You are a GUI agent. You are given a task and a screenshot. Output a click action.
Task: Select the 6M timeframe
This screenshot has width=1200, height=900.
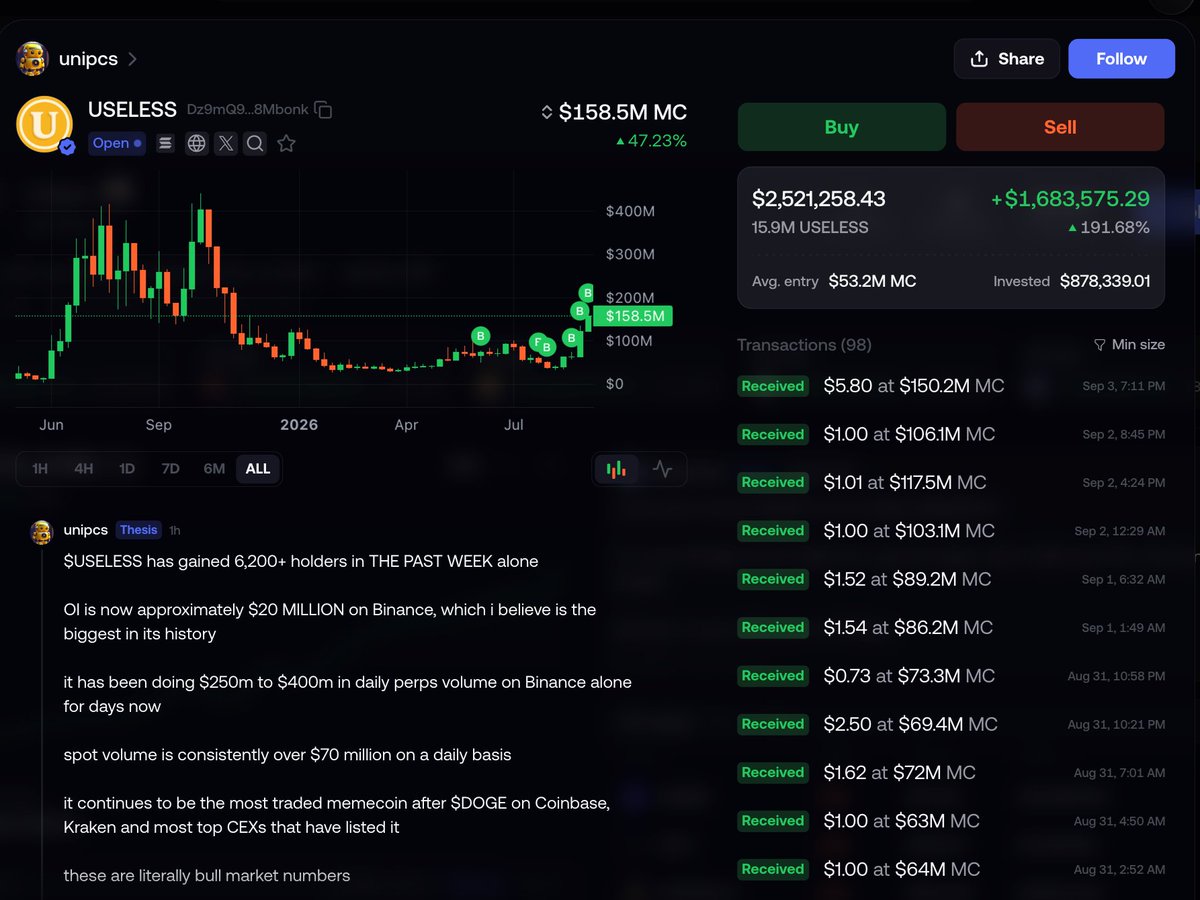point(214,468)
